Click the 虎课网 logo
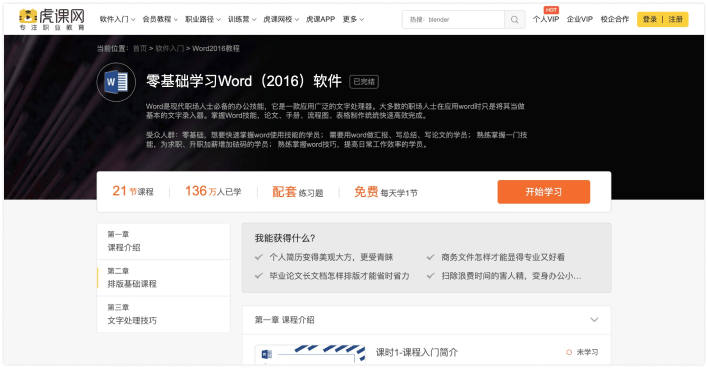The width and height of the screenshot is (708, 369). pyautogui.click(x=51, y=19)
